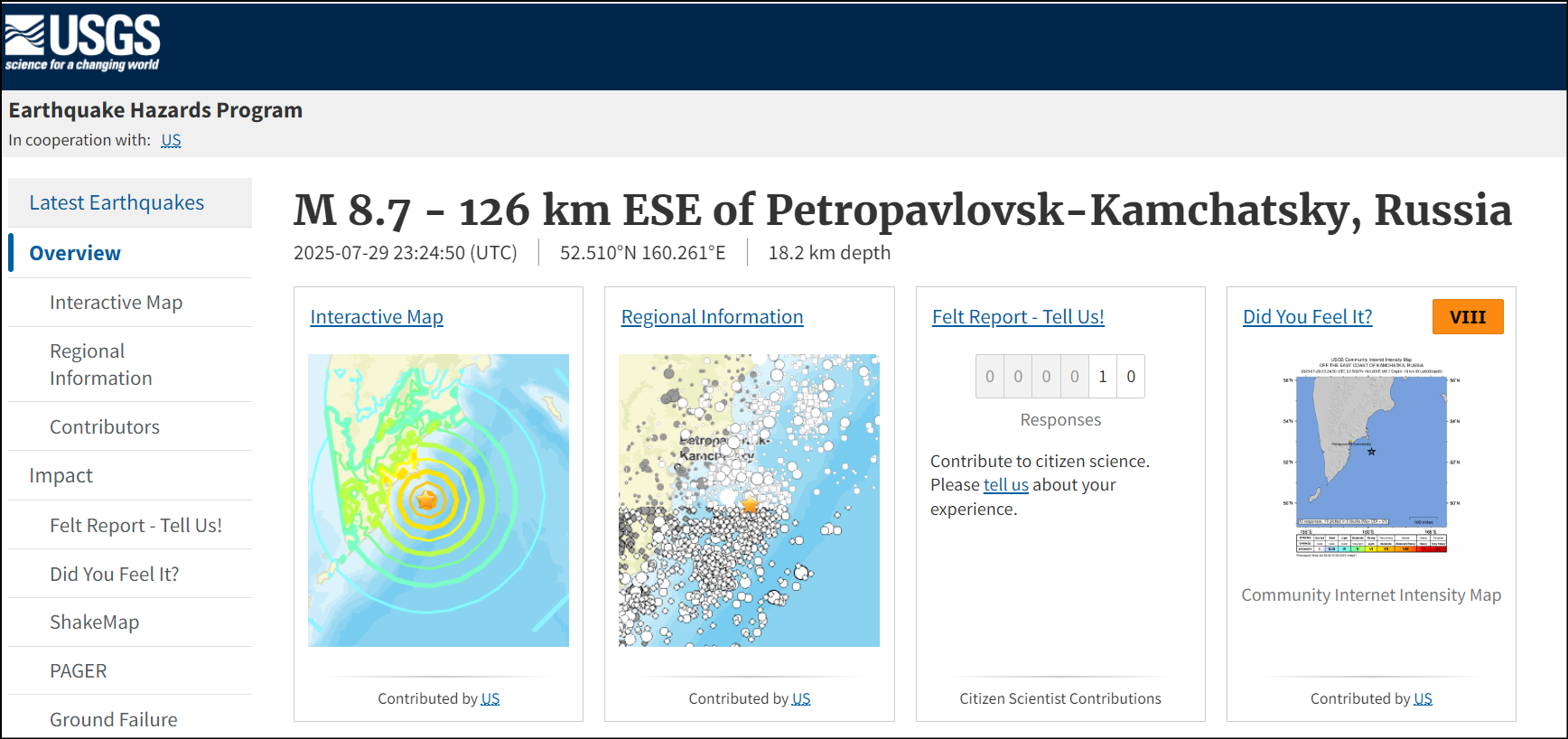
Task: Open Felt Report - Tell Us! in sidebar
Action: (x=135, y=525)
